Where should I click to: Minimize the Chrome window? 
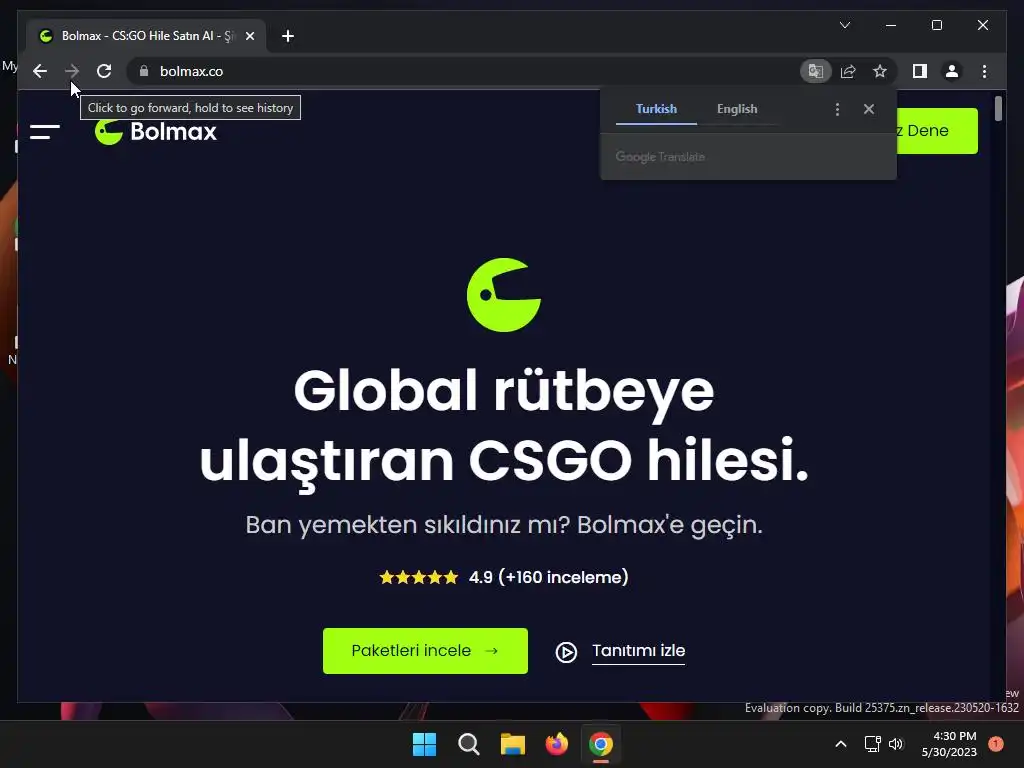(x=891, y=25)
